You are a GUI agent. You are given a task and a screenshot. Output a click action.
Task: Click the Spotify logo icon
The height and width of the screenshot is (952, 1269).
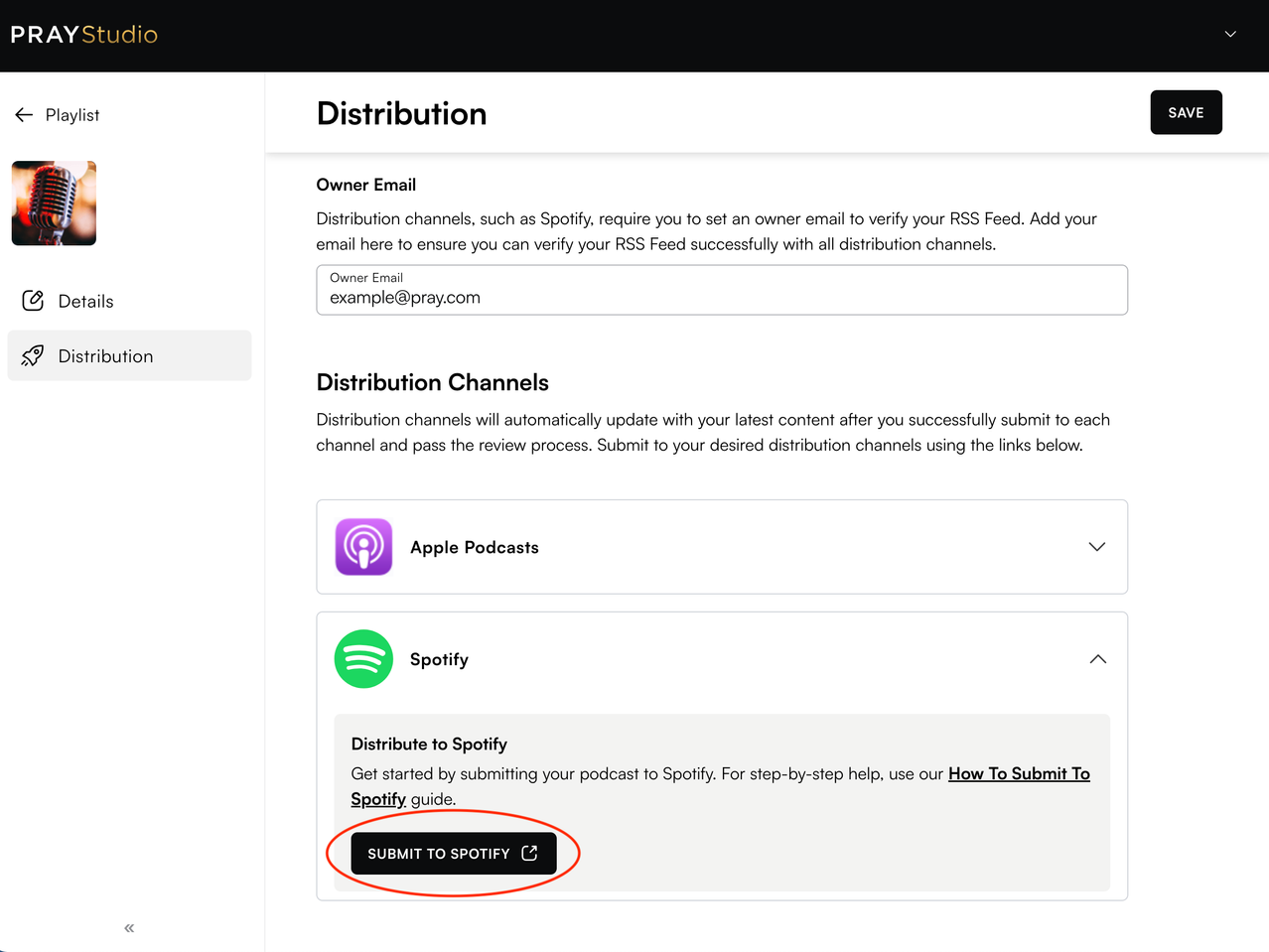coord(363,659)
